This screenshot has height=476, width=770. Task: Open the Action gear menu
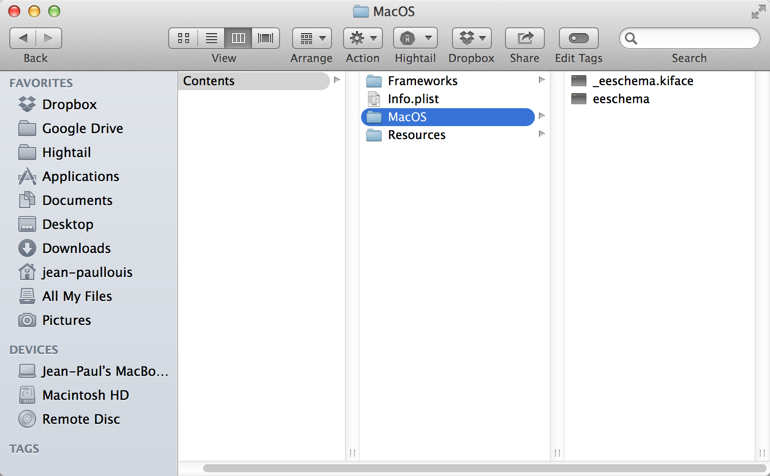(363, 38)
